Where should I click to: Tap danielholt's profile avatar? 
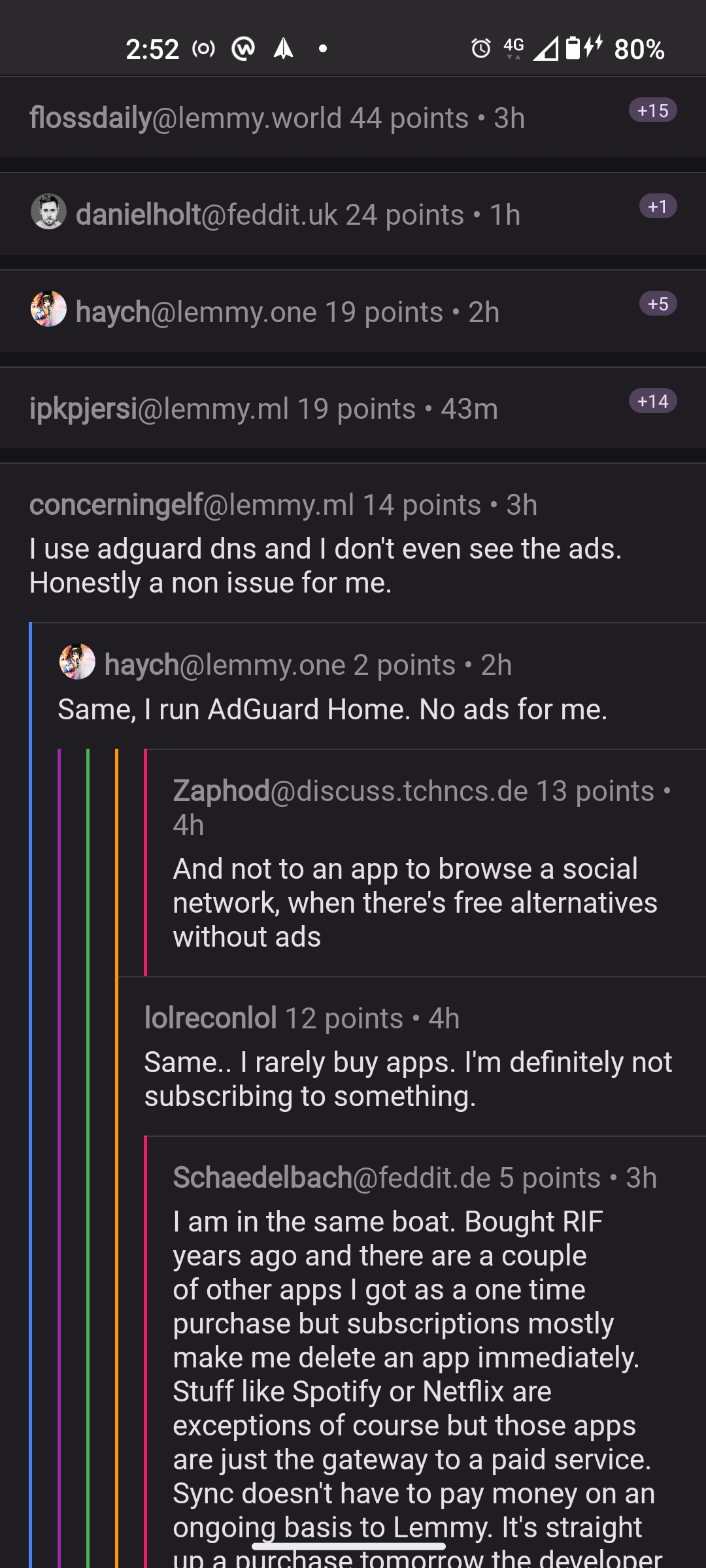[x=48, y=212]
